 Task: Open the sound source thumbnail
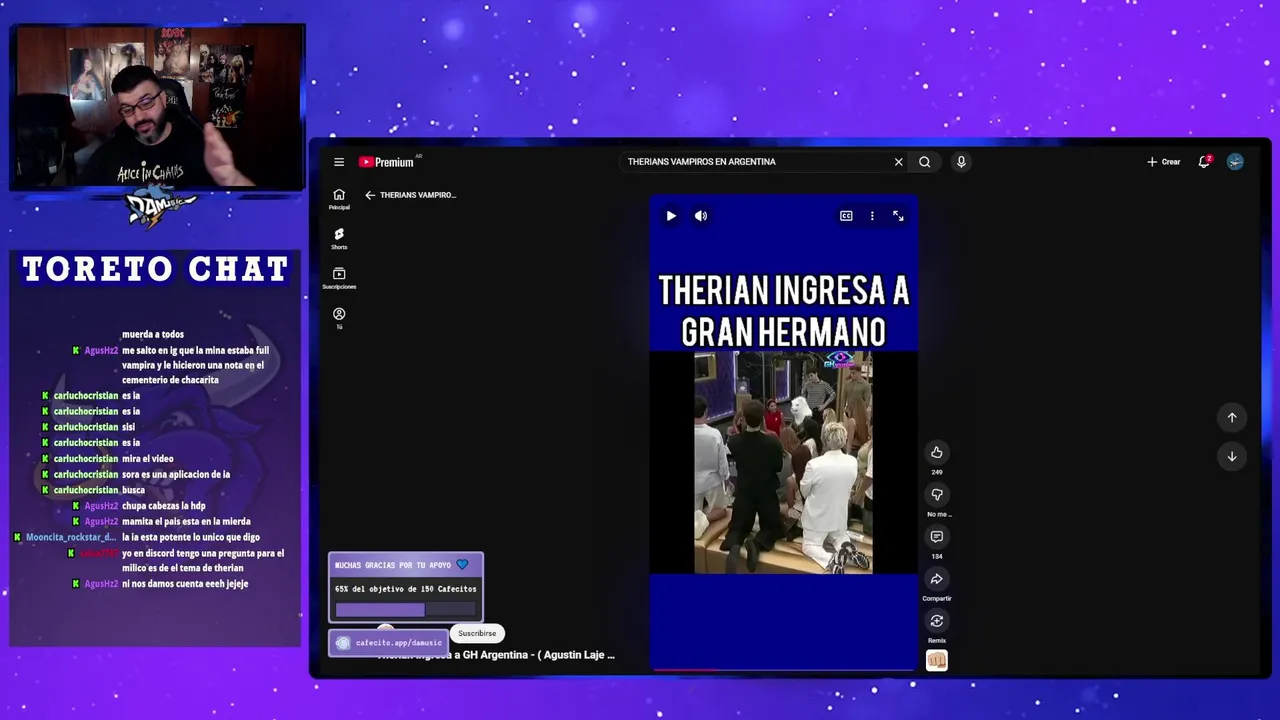[937, 660]
